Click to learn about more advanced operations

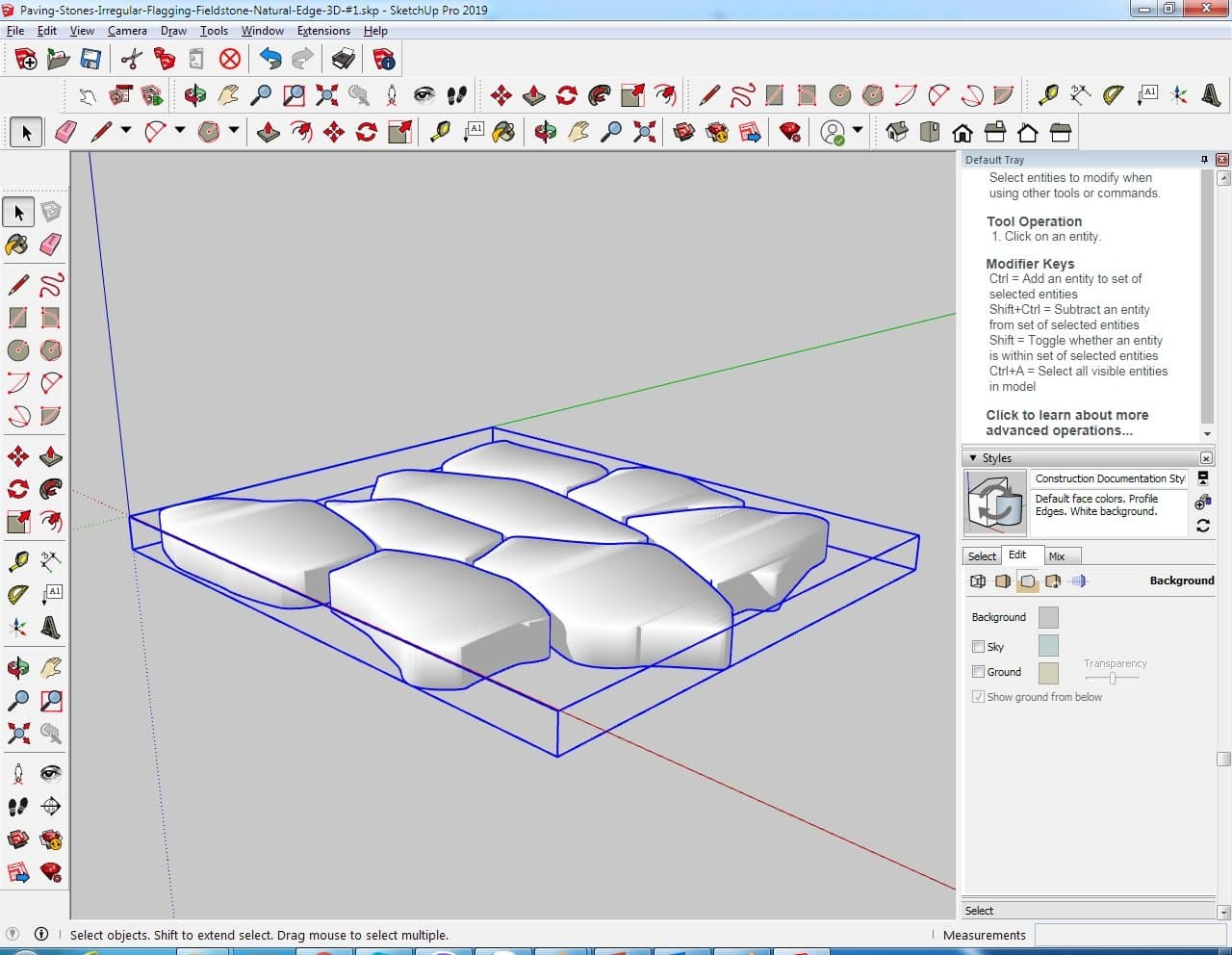[x=1066, y=423]
